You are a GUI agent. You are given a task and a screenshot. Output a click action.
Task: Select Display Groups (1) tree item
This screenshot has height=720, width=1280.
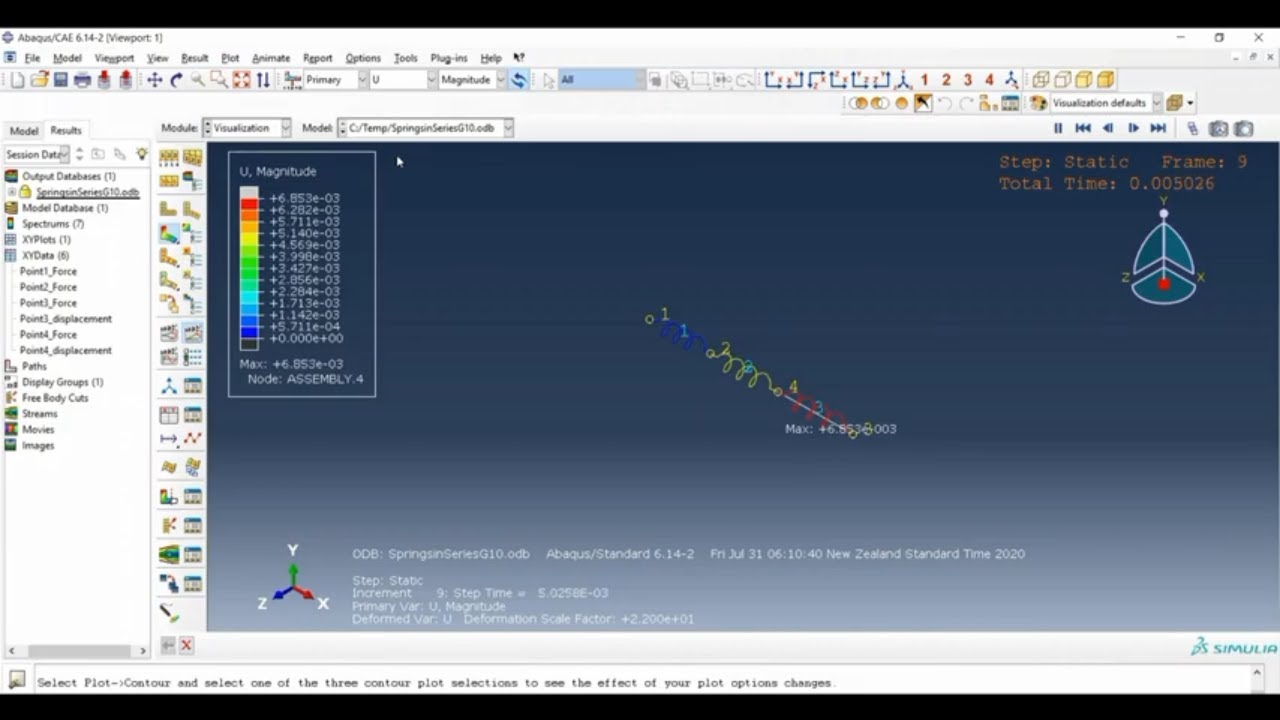click(x=62, y=382)
